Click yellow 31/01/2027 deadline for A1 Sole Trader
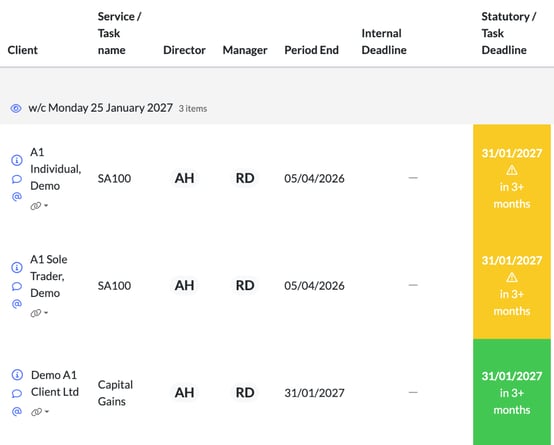 tap(512, 260)
